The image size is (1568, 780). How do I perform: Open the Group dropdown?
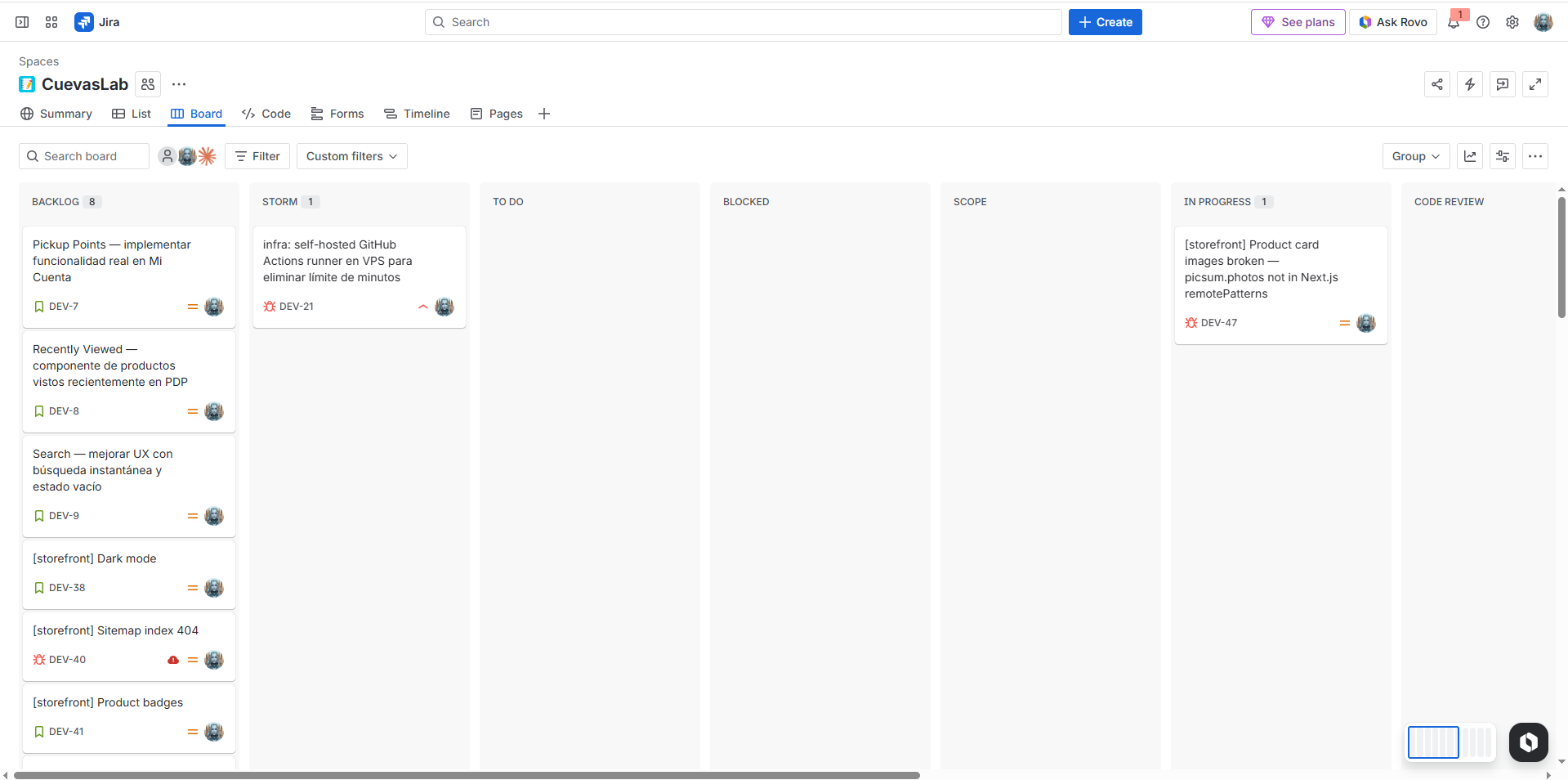click(1415, 155)
